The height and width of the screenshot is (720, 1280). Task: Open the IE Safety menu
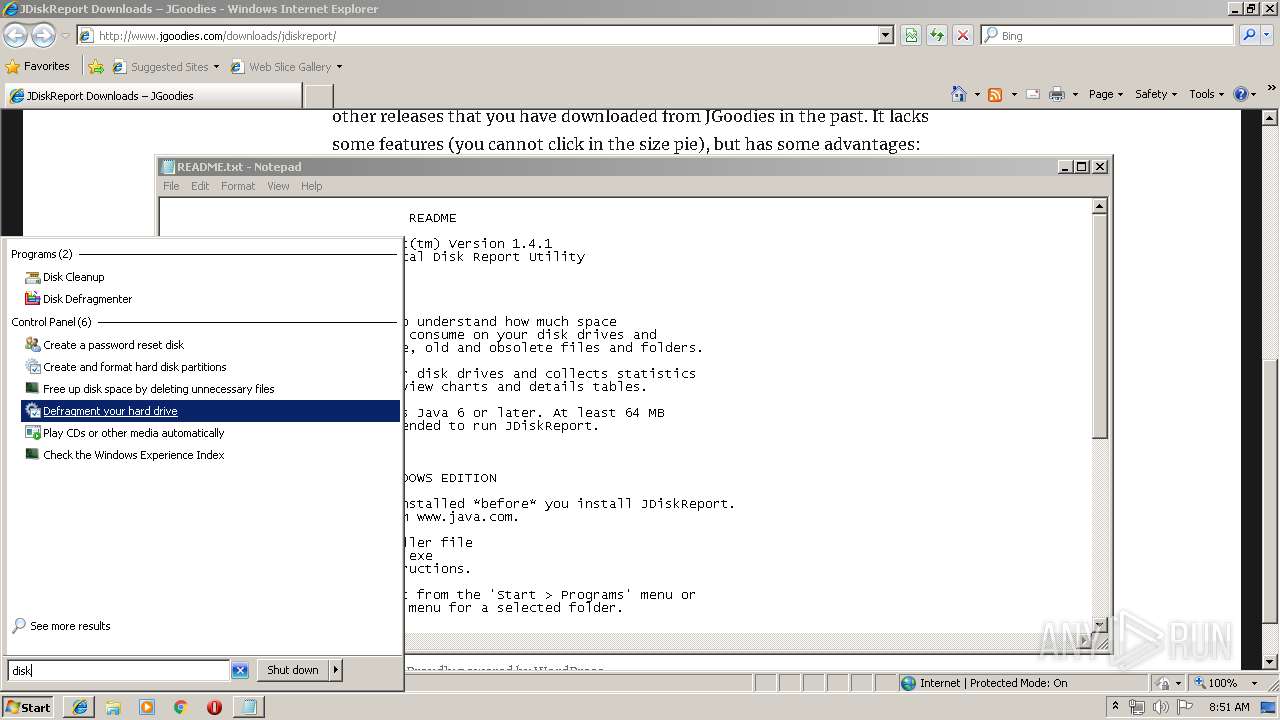click(x=1157, y=94)
